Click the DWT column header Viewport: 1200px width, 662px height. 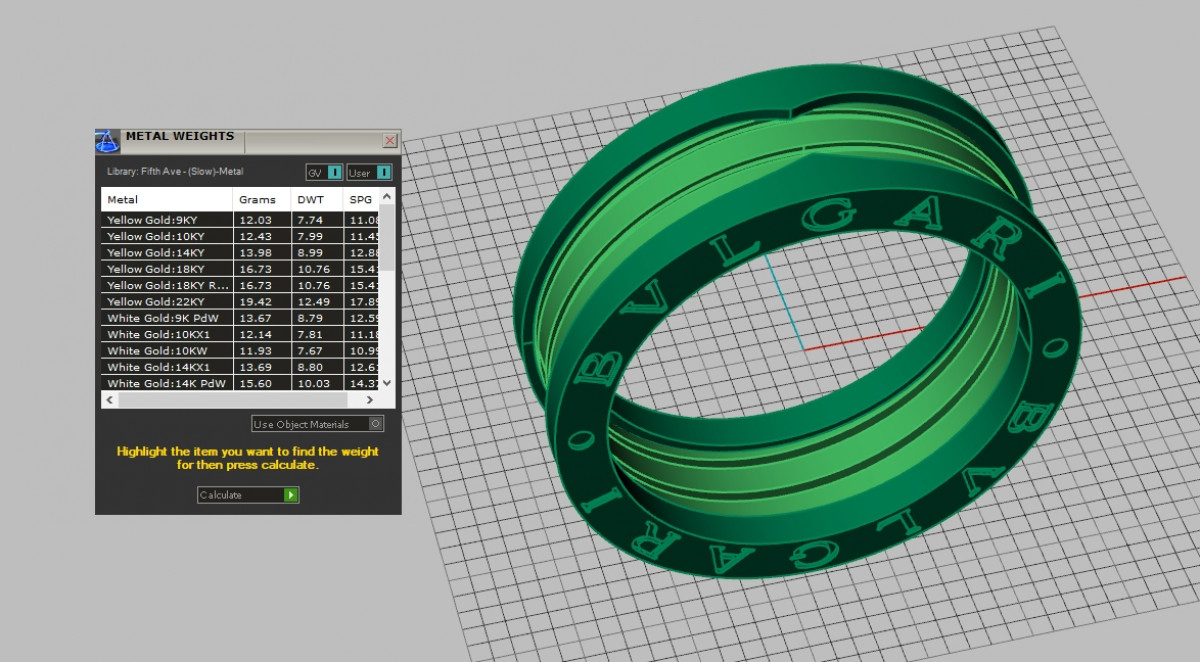(308, 200)
